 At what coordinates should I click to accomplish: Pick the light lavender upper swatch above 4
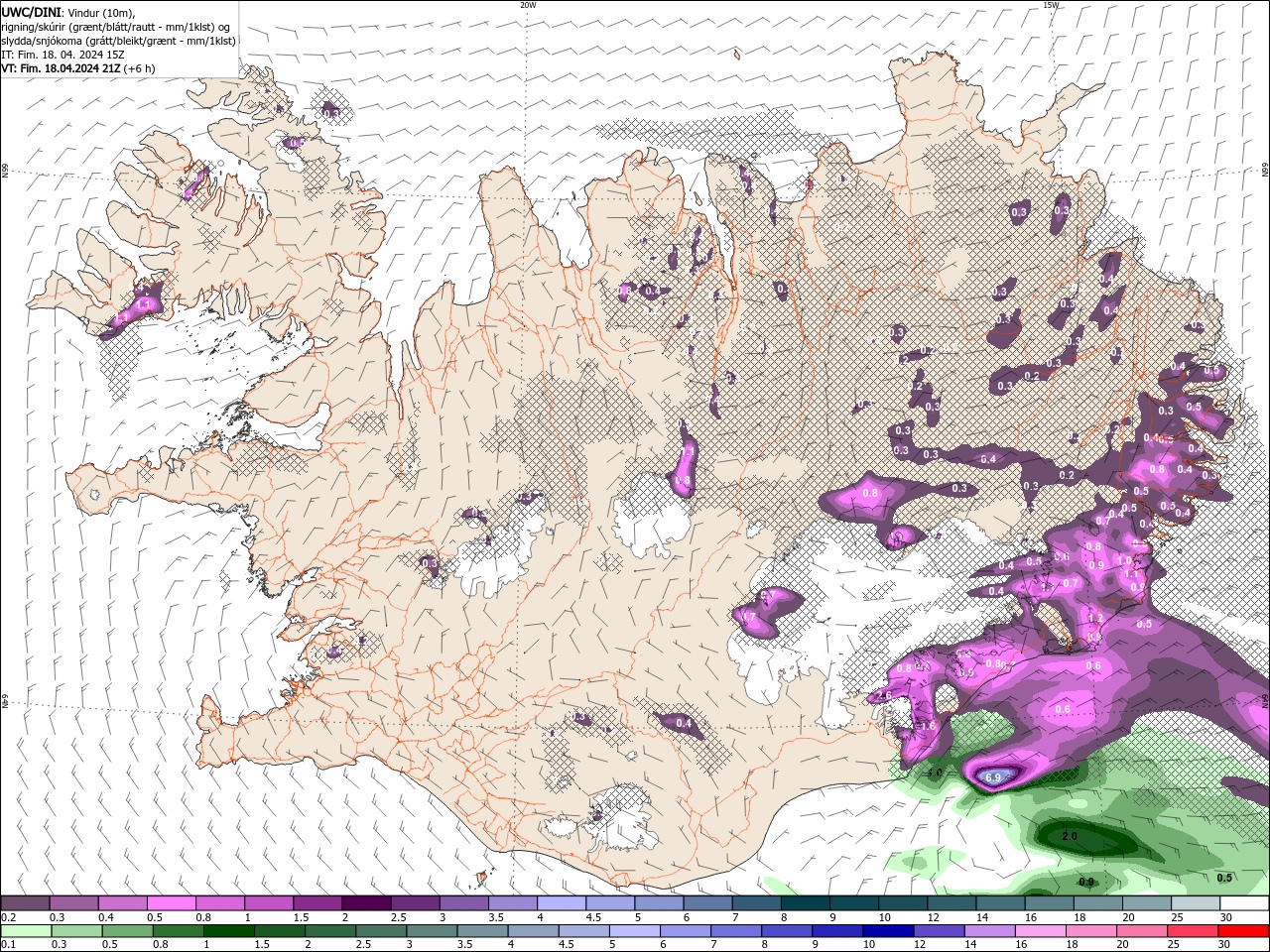coord(562,903)
